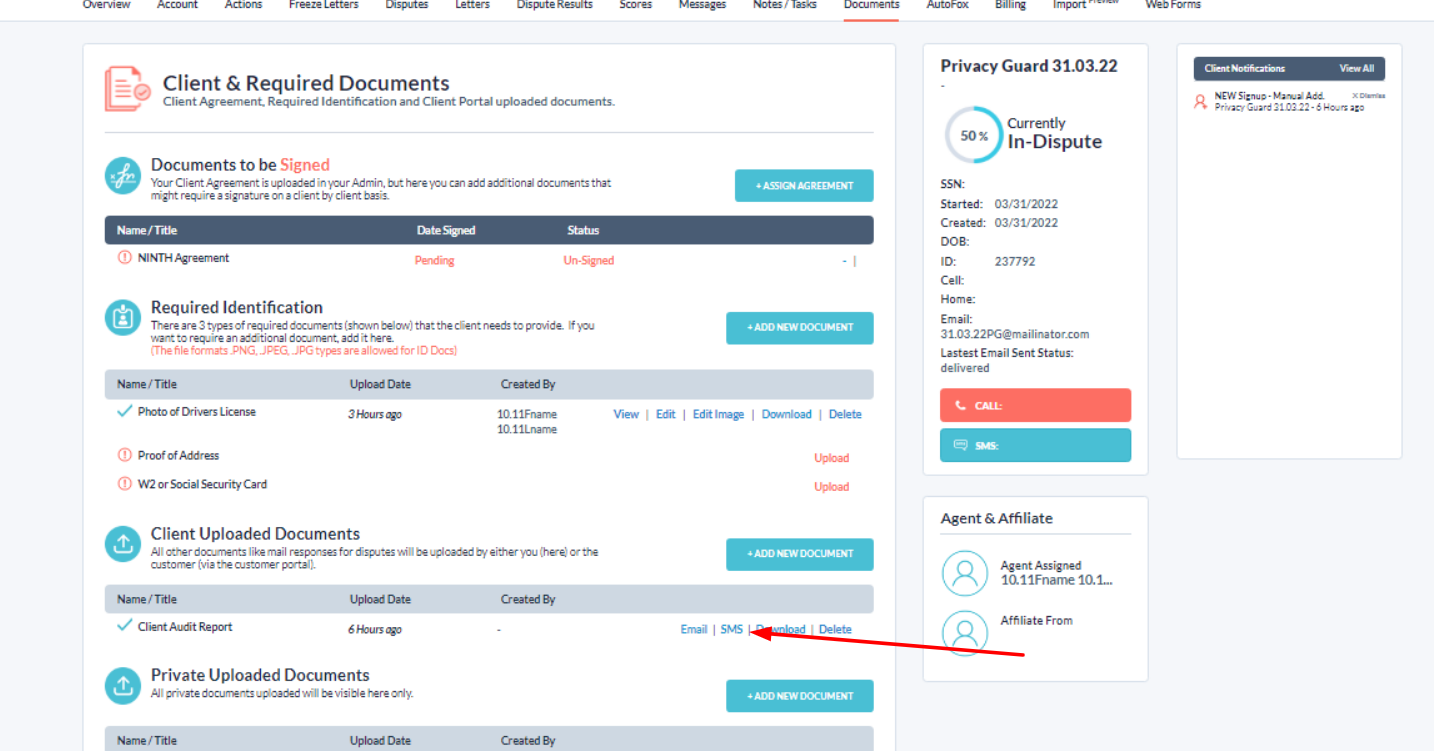Open the Billing tab
The image size is (1434, 751).
(x=1010, y=5)
